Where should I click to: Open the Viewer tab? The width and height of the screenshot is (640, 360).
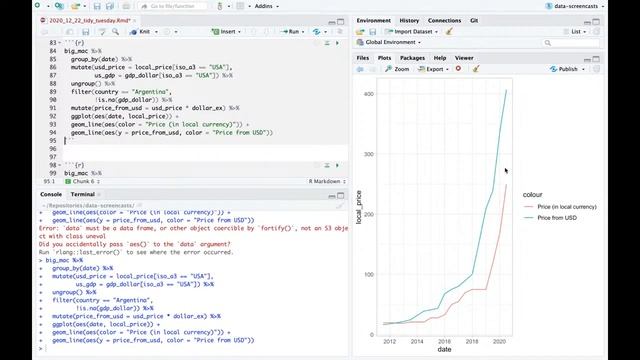pyautogui.click(x=464, y=58)
